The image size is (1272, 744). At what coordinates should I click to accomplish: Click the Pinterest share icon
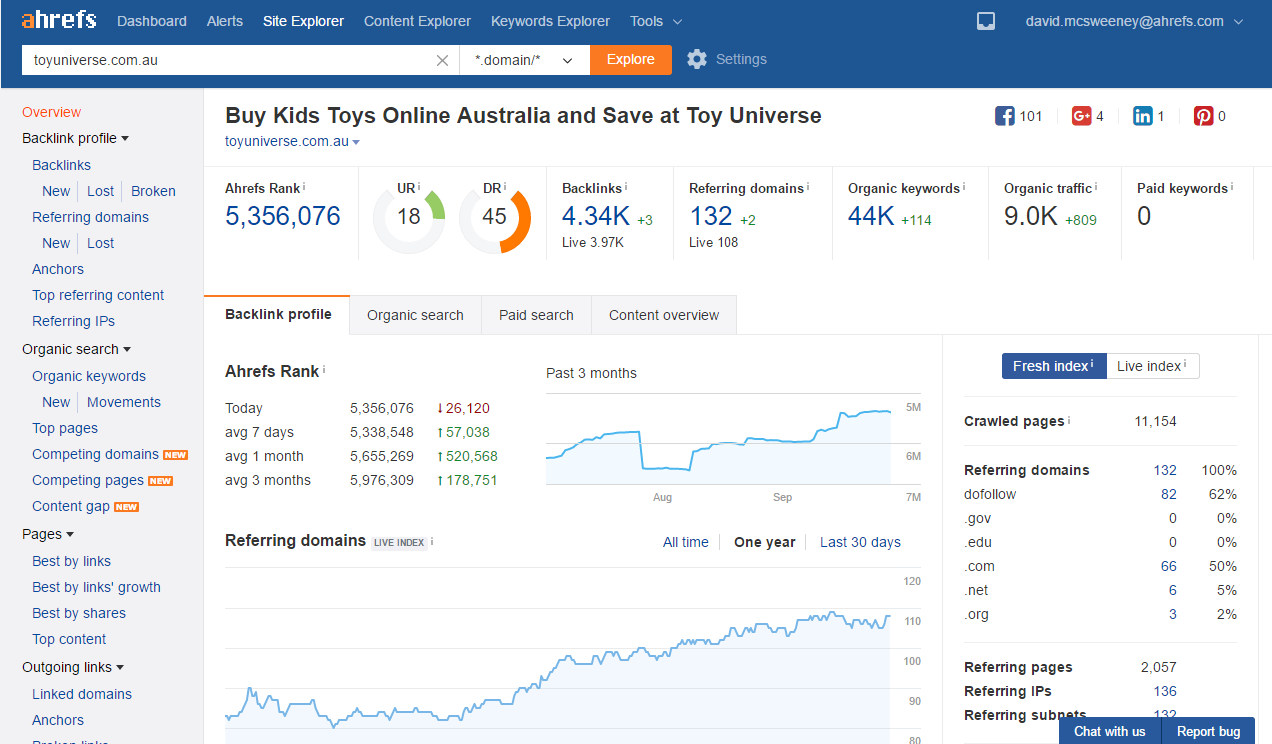[x=1203, y=116]
